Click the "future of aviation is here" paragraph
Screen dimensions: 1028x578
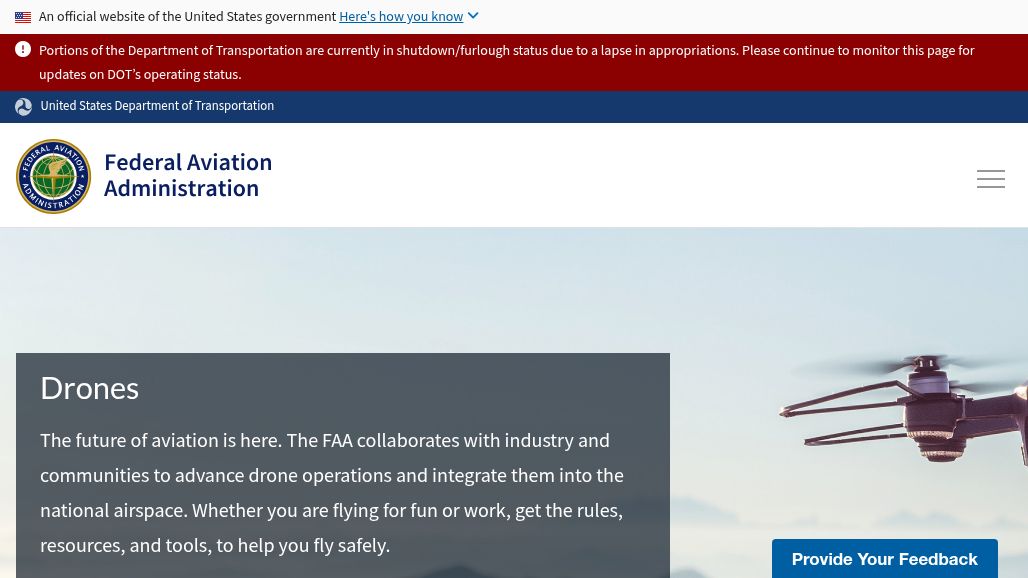tap(331, 475)
